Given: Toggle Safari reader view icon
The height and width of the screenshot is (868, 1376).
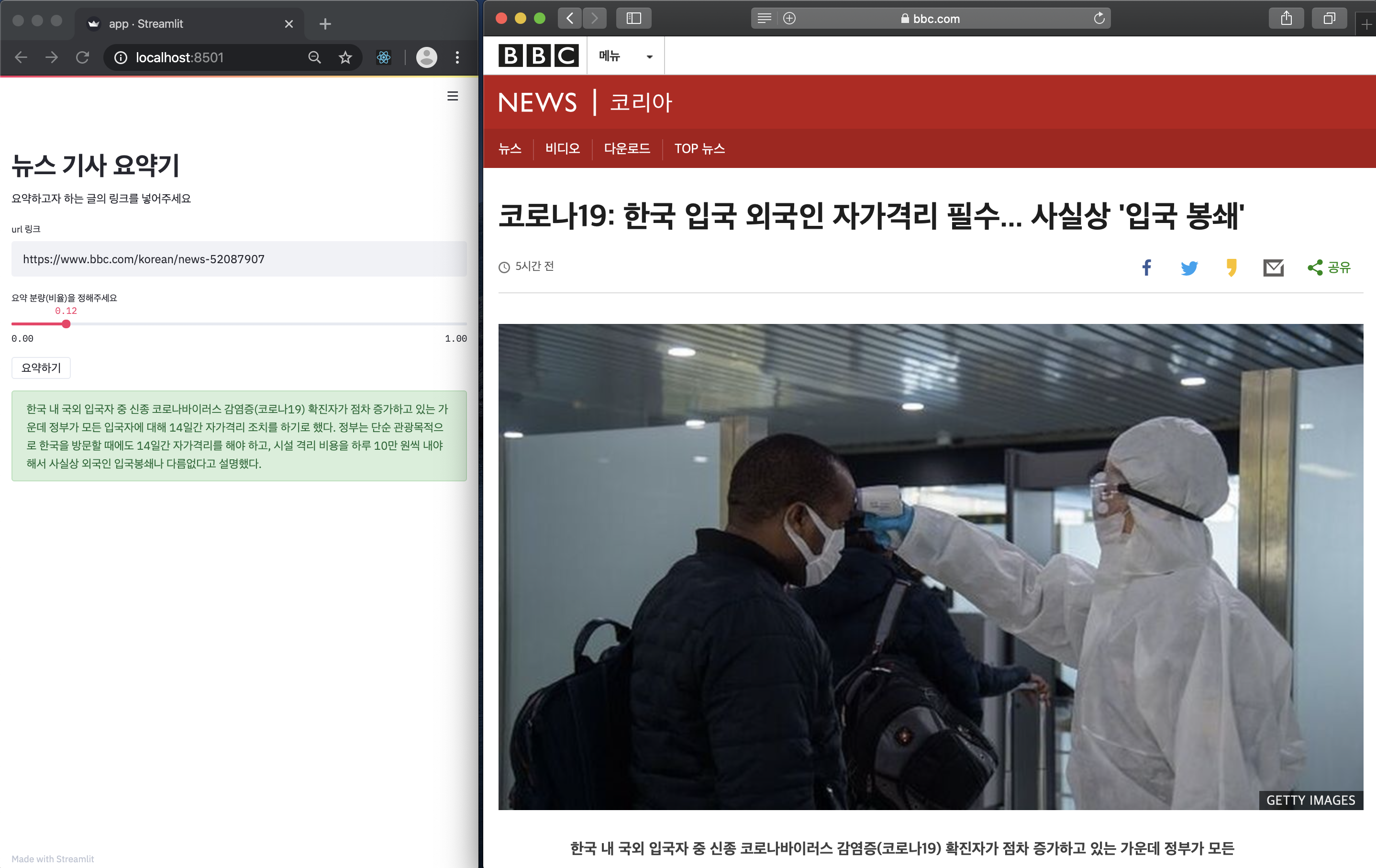Looking at the screenshot, I should (764, 18).
